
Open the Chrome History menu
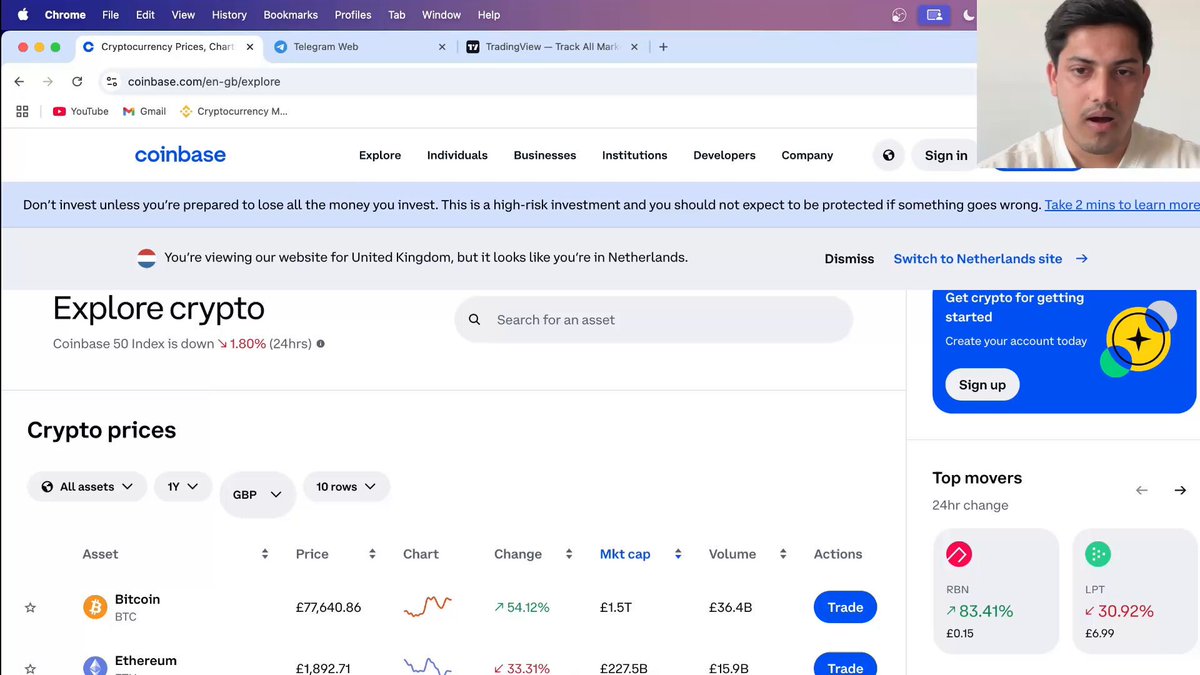(x=229, y=15)
